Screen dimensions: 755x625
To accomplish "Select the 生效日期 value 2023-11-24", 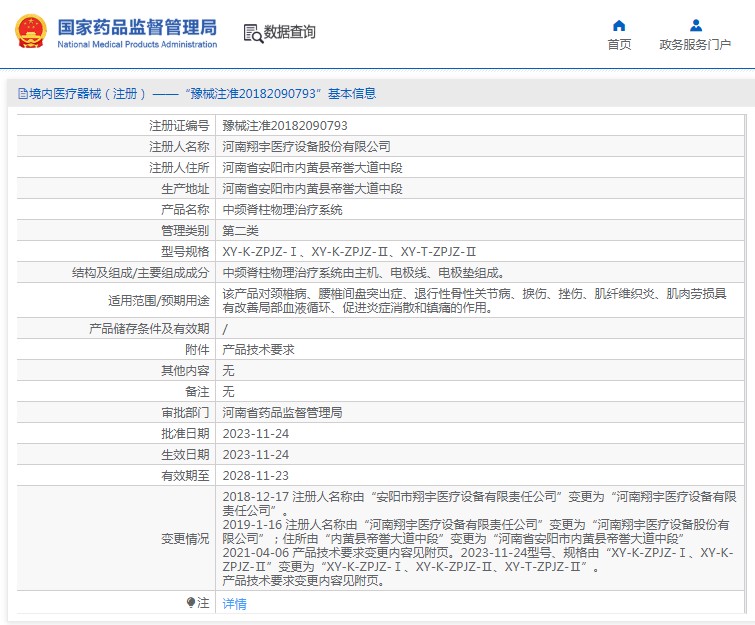I will (256, 455).
